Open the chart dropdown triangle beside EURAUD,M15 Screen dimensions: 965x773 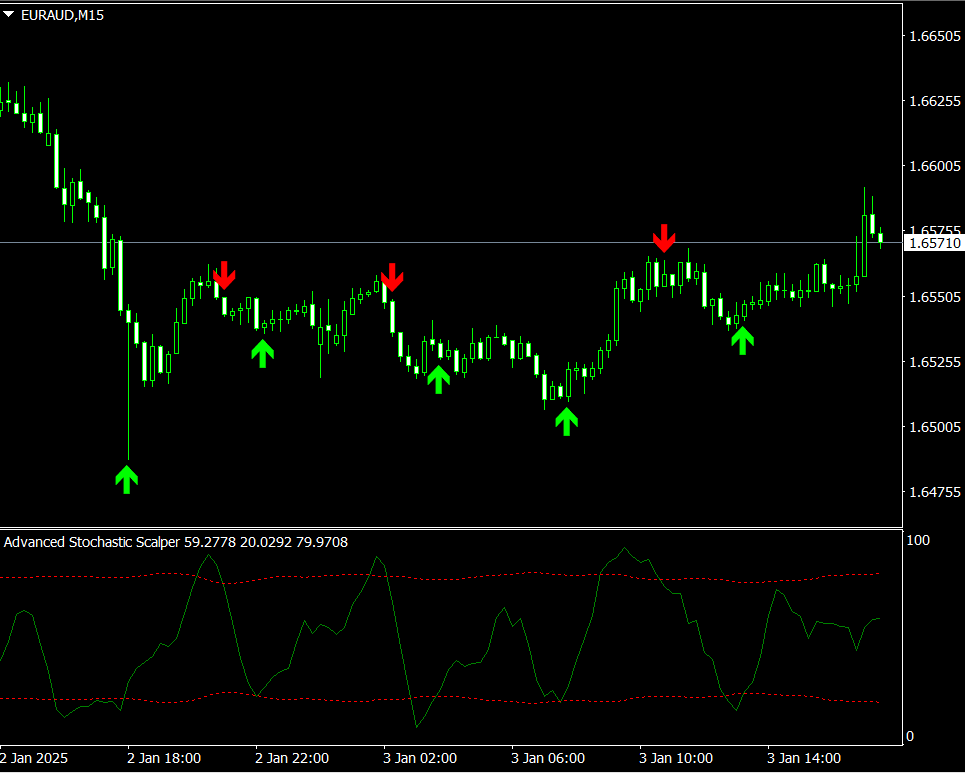(9, 14)
